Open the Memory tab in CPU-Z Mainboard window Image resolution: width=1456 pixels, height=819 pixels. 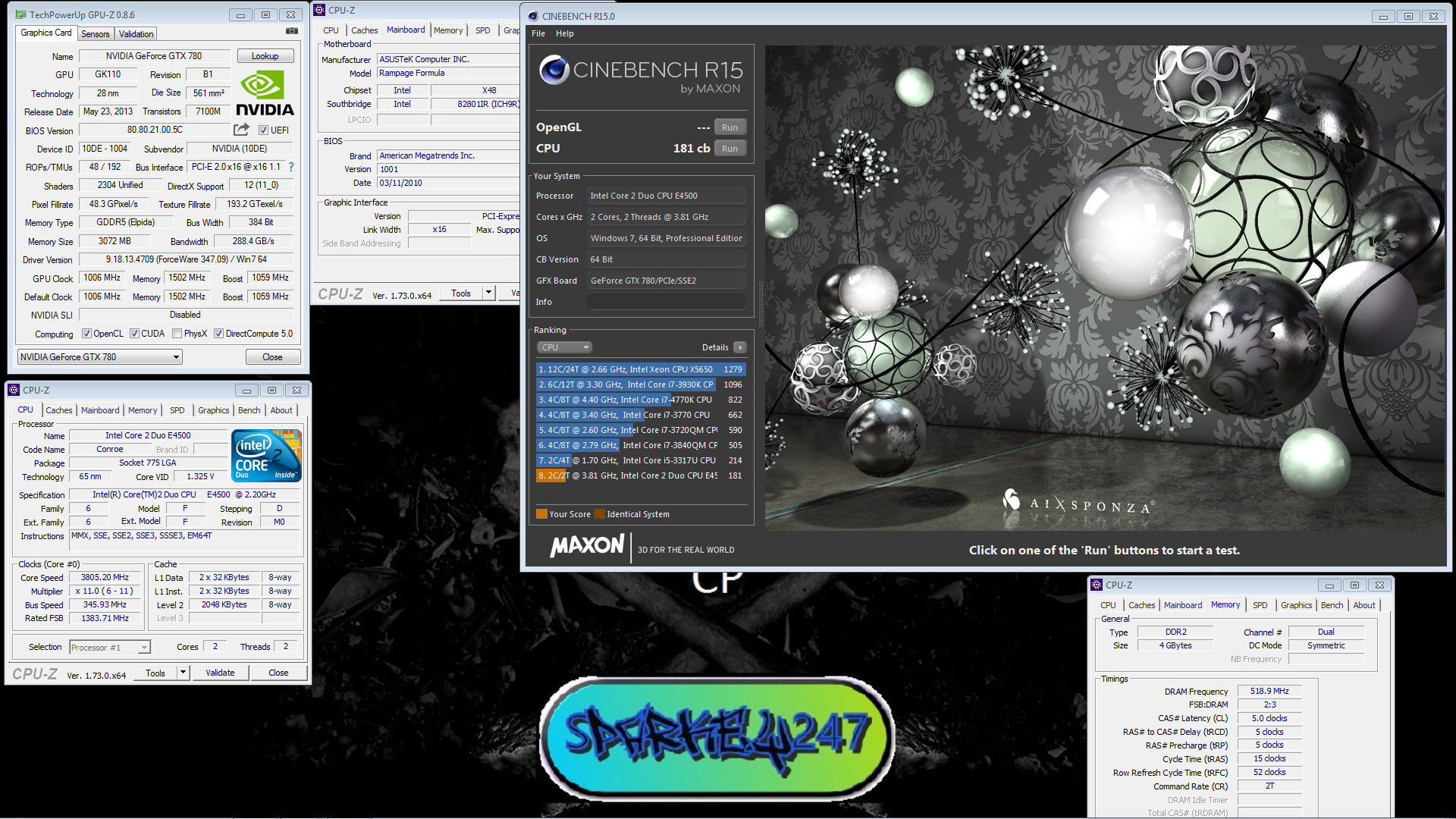447,30
